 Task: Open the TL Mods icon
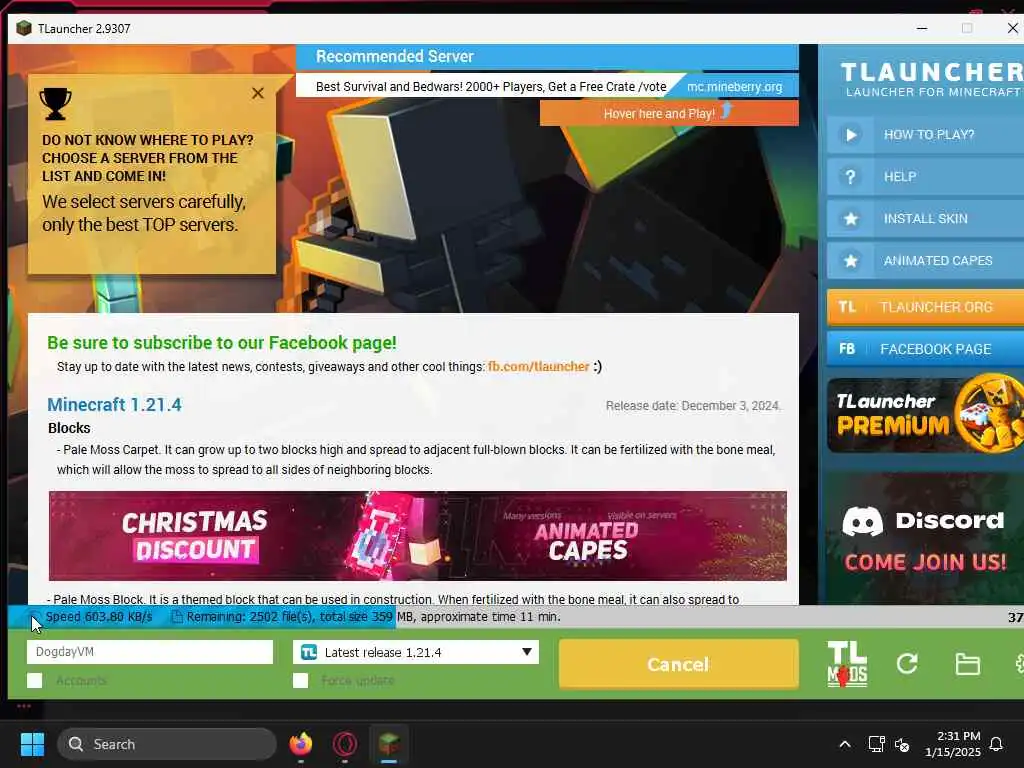[847, 664]
